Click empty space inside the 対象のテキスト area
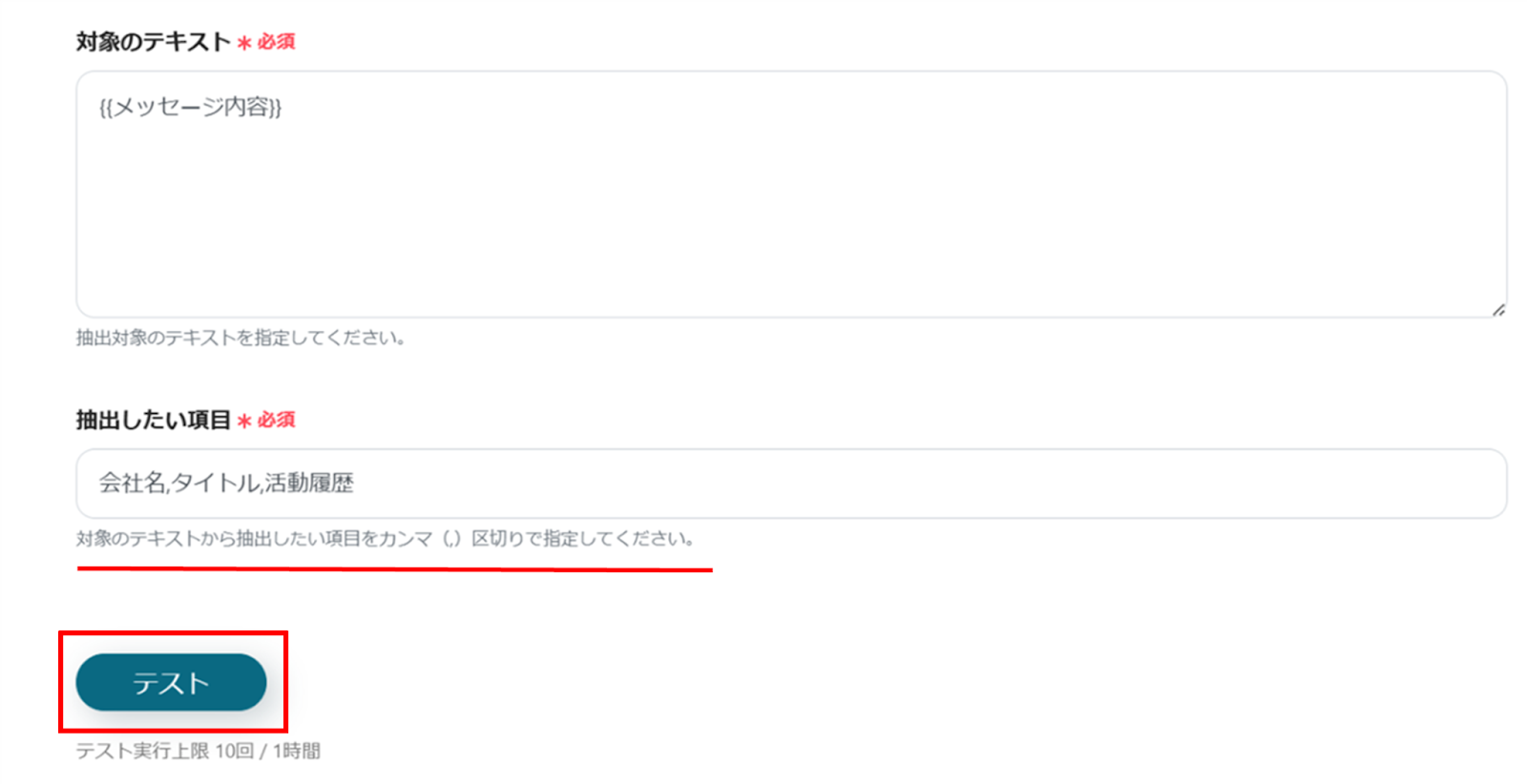The height and width of the screenshot is (784, 1527). tap(791, 219)
